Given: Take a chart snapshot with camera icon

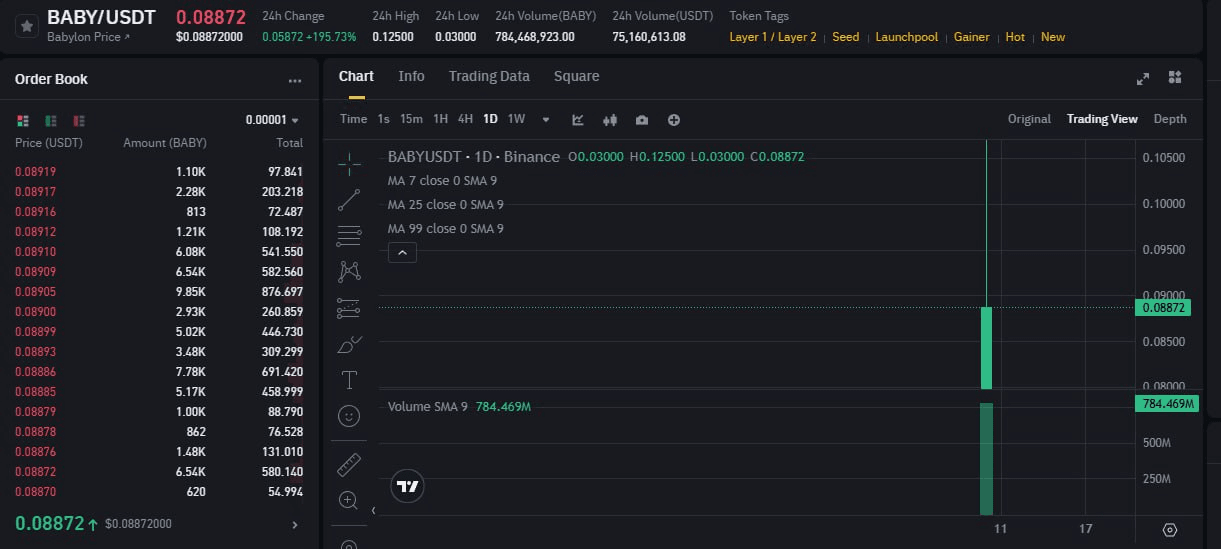Looking at the screenshot, I should (642, 120).
